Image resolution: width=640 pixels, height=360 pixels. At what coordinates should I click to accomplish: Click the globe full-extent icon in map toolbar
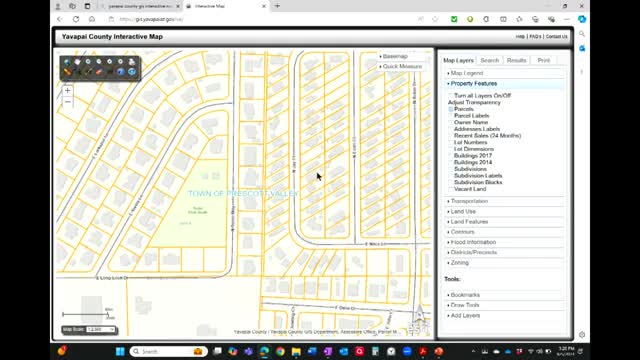click(67, 62)
